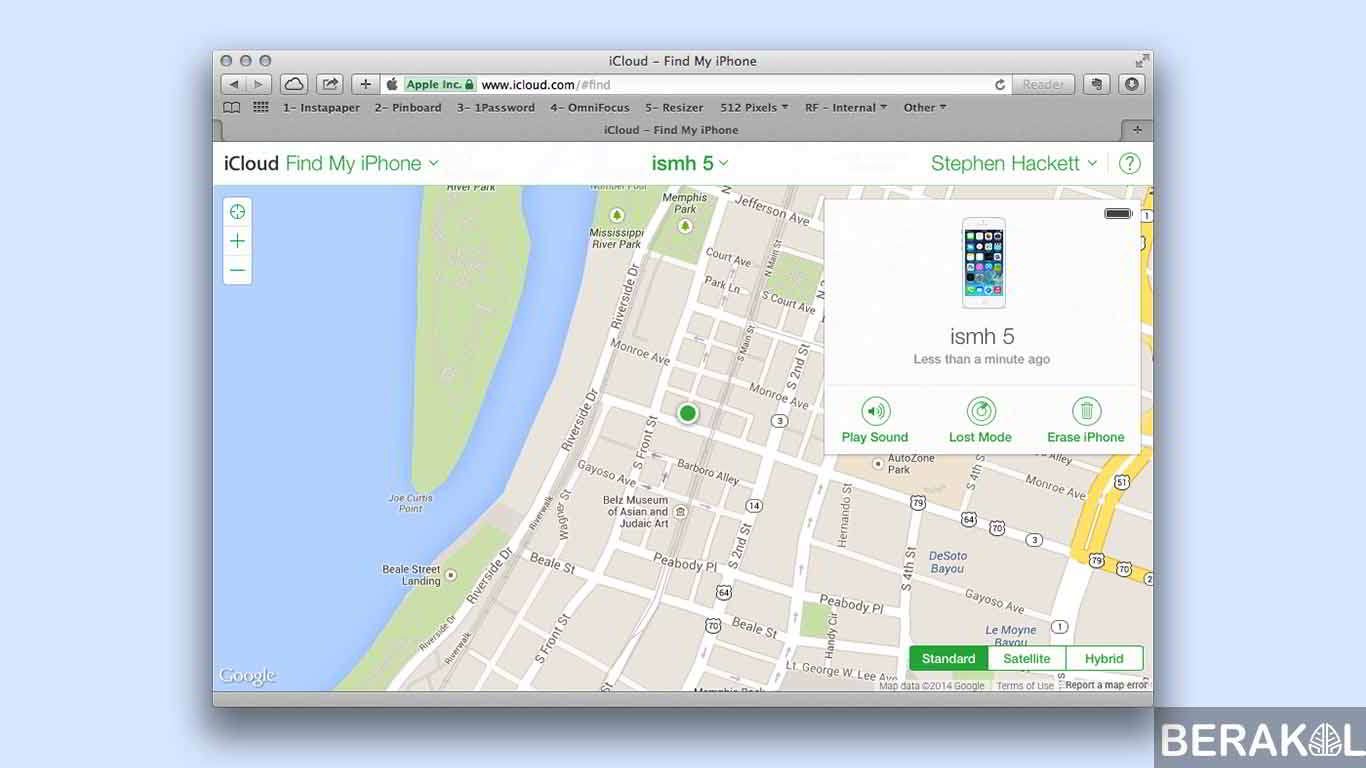Image resolution: width=1366 pixels, height=768 pixels.
Task: Open Instapaper bookmark
Action: click(321, 108)
